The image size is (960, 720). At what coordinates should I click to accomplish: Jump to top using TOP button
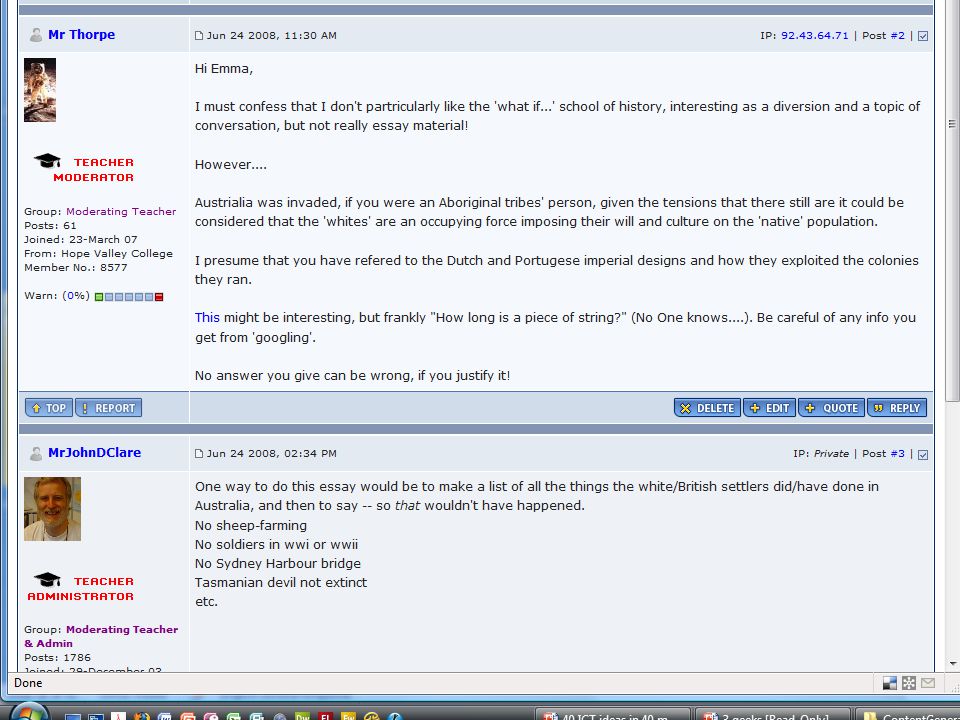pyautogui.click(x=49, y=408)
